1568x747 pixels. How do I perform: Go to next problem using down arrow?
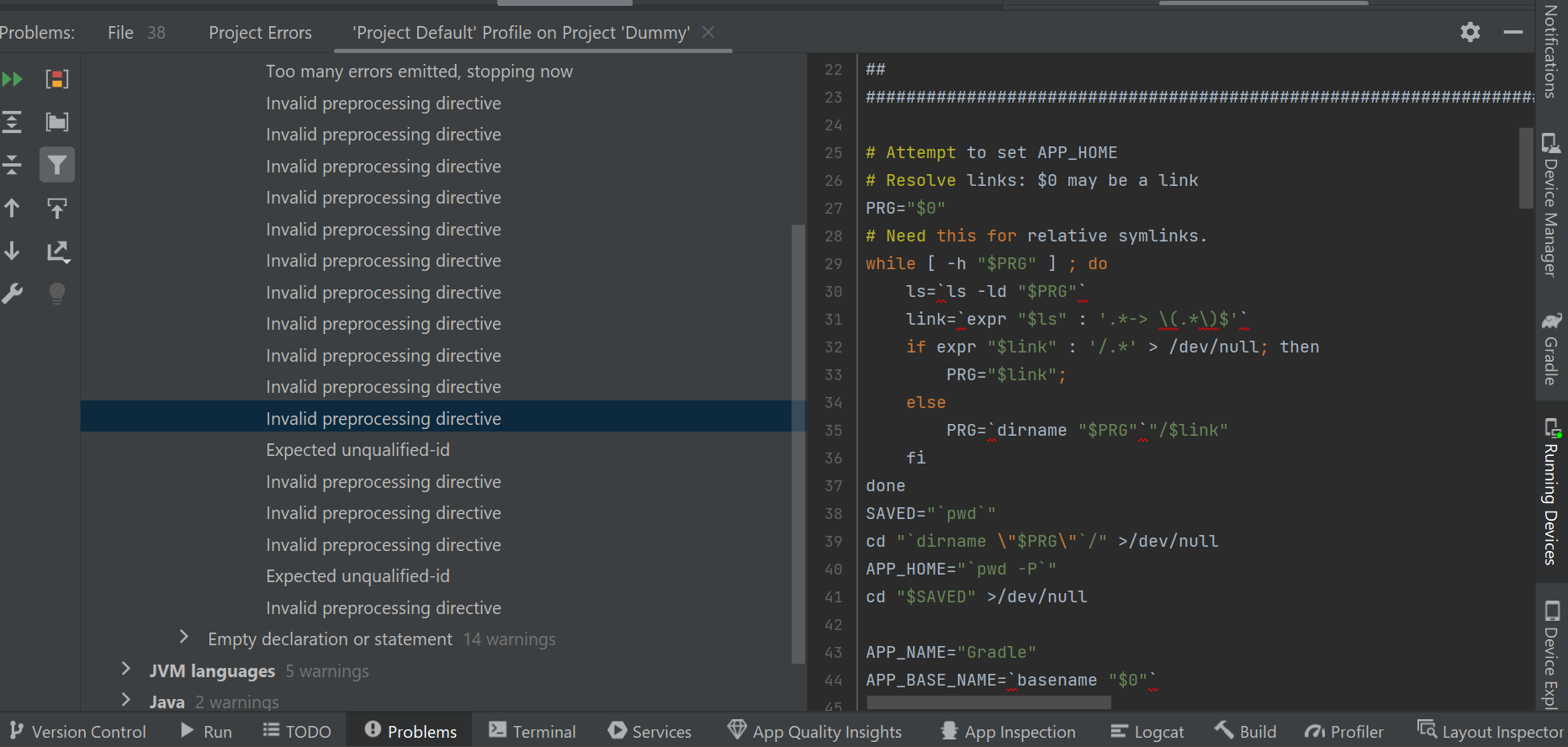pos(13,251)
